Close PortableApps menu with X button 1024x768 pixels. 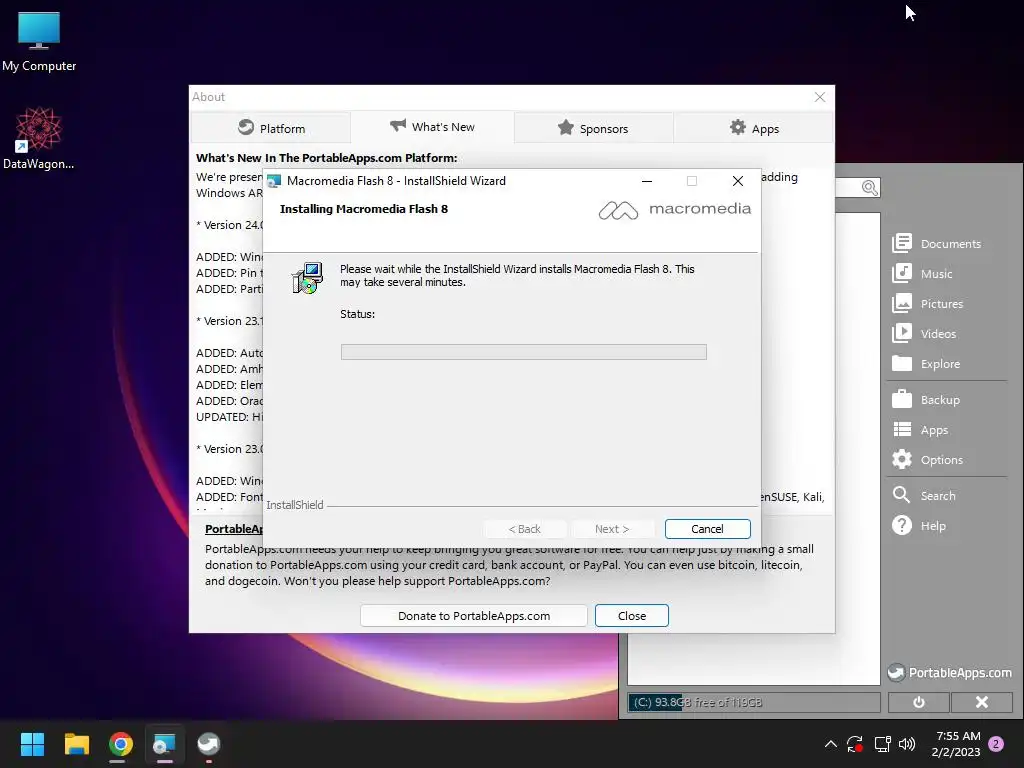(982, 702)
